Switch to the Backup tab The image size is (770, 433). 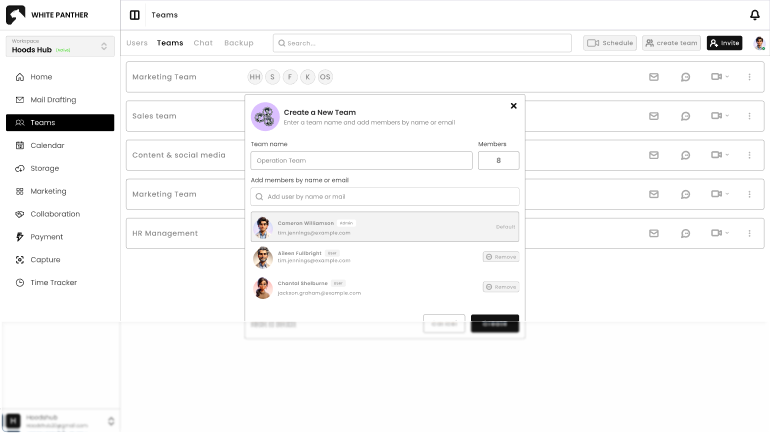point(238,43)
